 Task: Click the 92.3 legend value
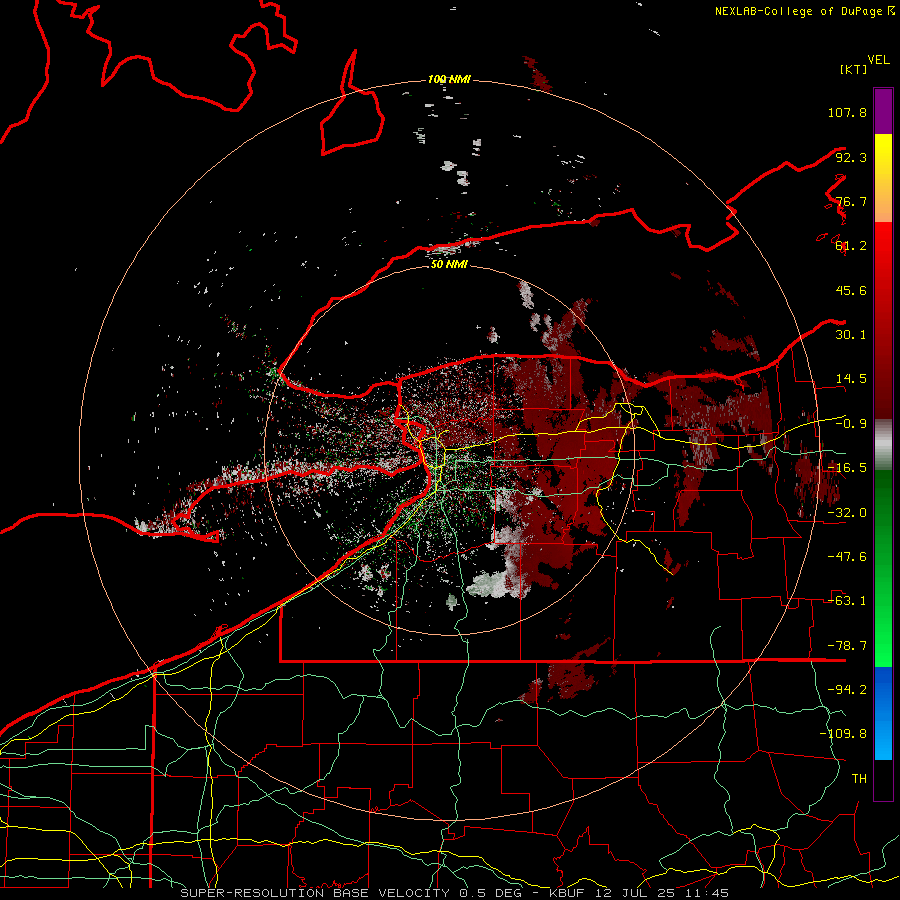[851, 157]
